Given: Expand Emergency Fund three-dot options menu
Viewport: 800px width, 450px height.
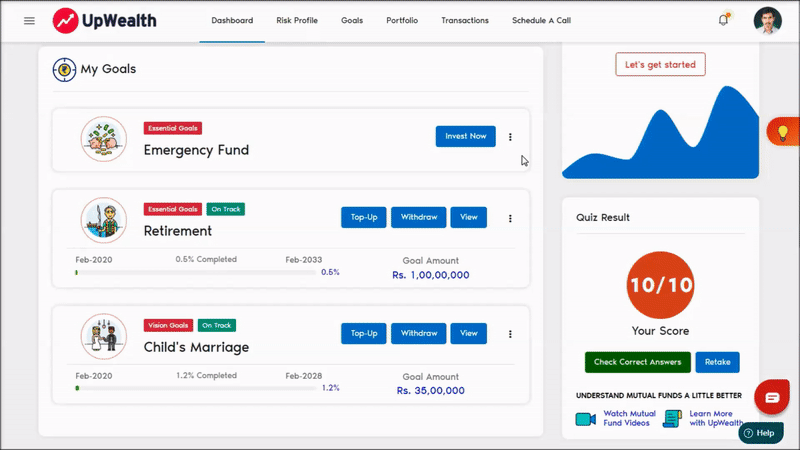Looking at the screenshot, I should point(510,137).
